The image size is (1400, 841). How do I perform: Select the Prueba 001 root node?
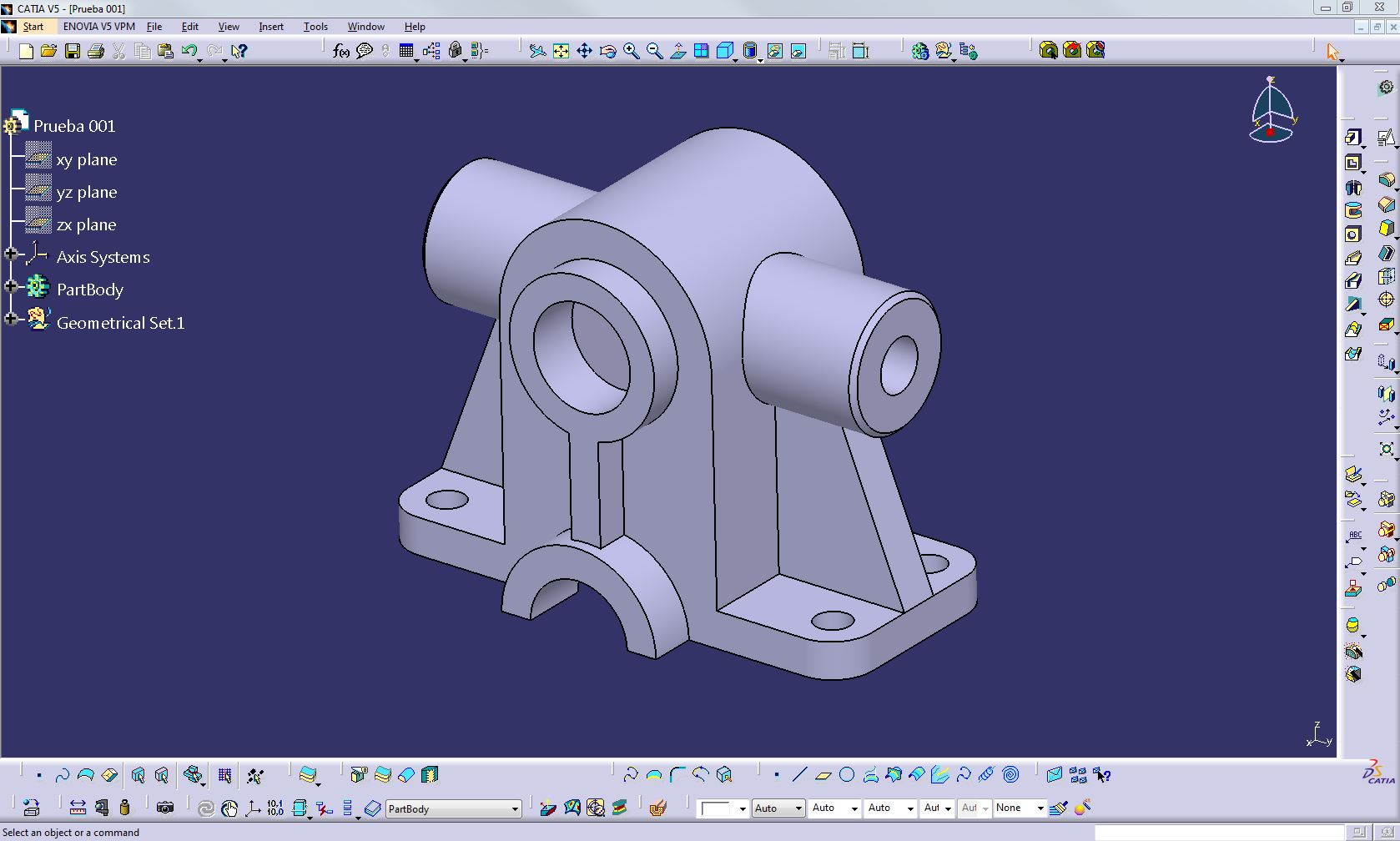coord(74,126)
